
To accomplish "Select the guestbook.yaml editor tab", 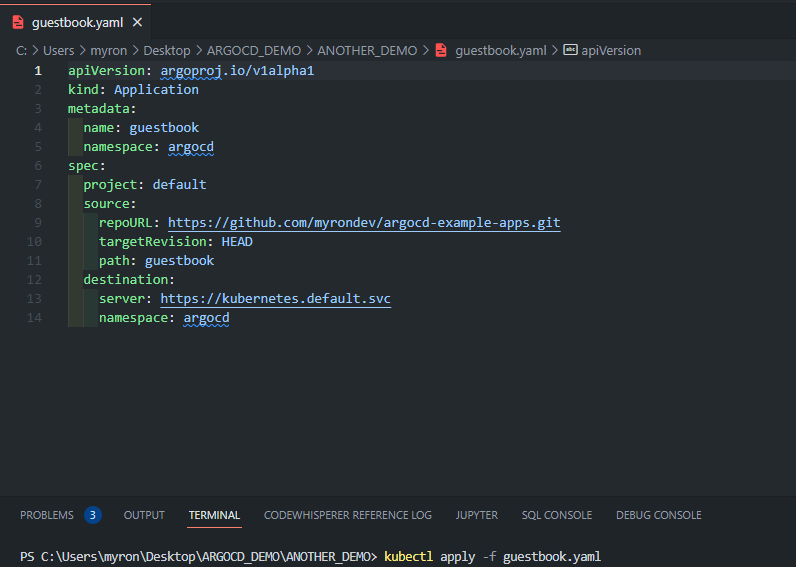I will tap(76, 22).
